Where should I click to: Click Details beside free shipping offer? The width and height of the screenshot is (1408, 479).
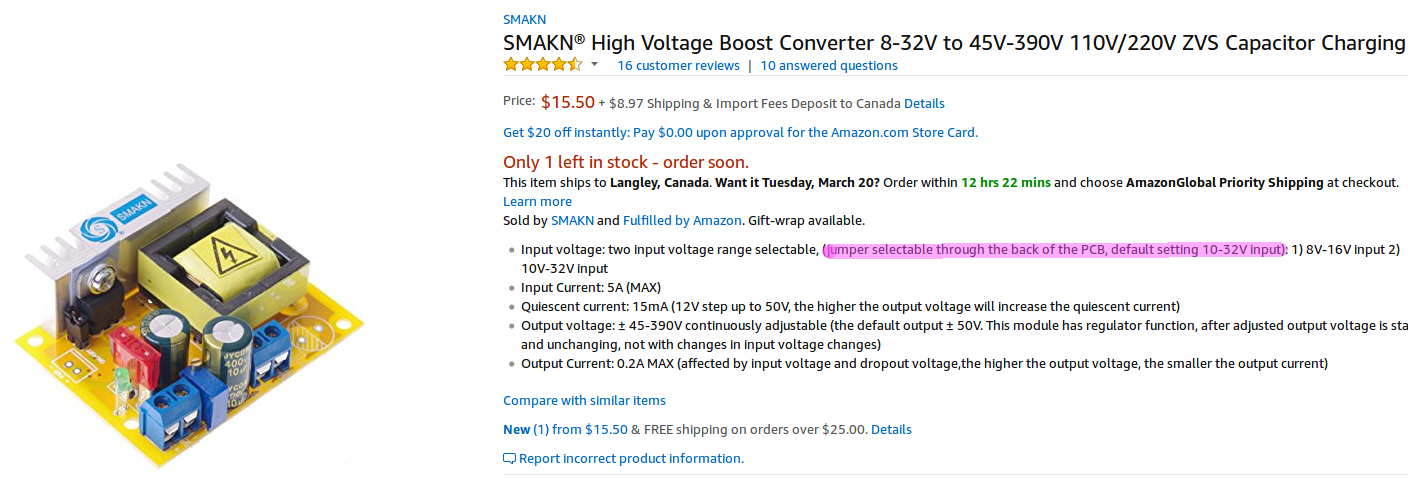coord(891,429)
